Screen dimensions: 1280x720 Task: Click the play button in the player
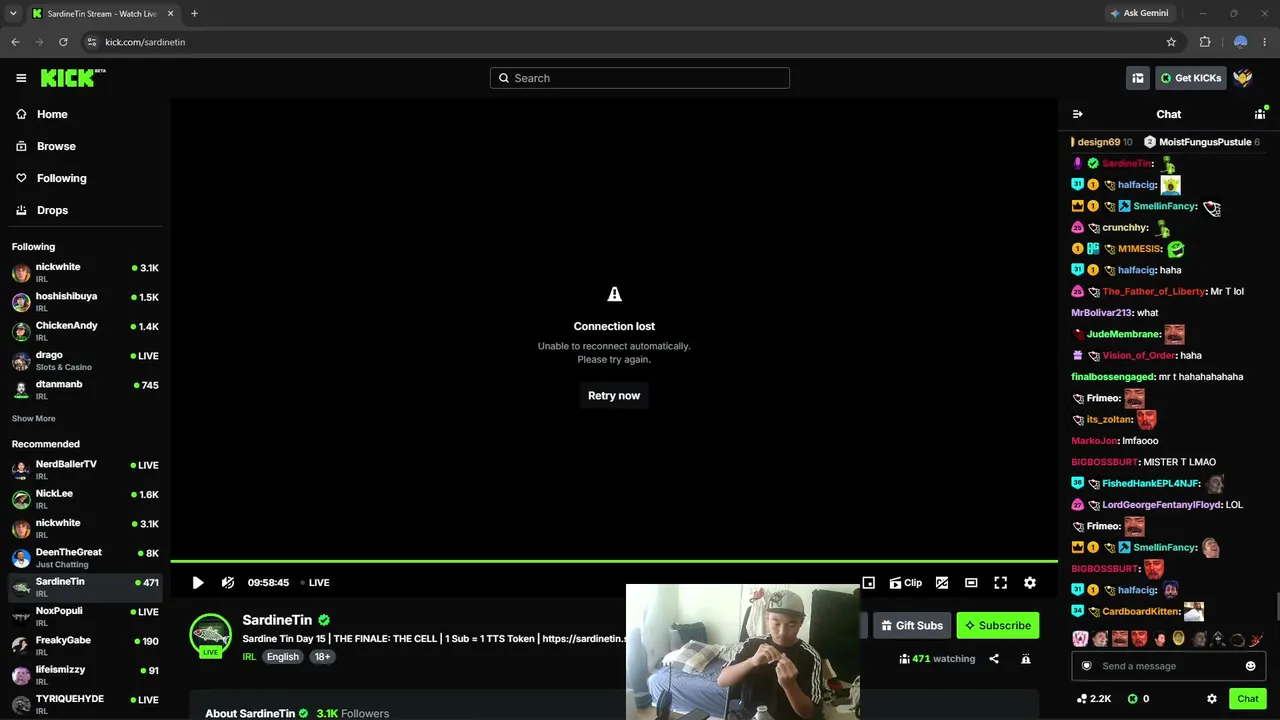click(198, 583)
